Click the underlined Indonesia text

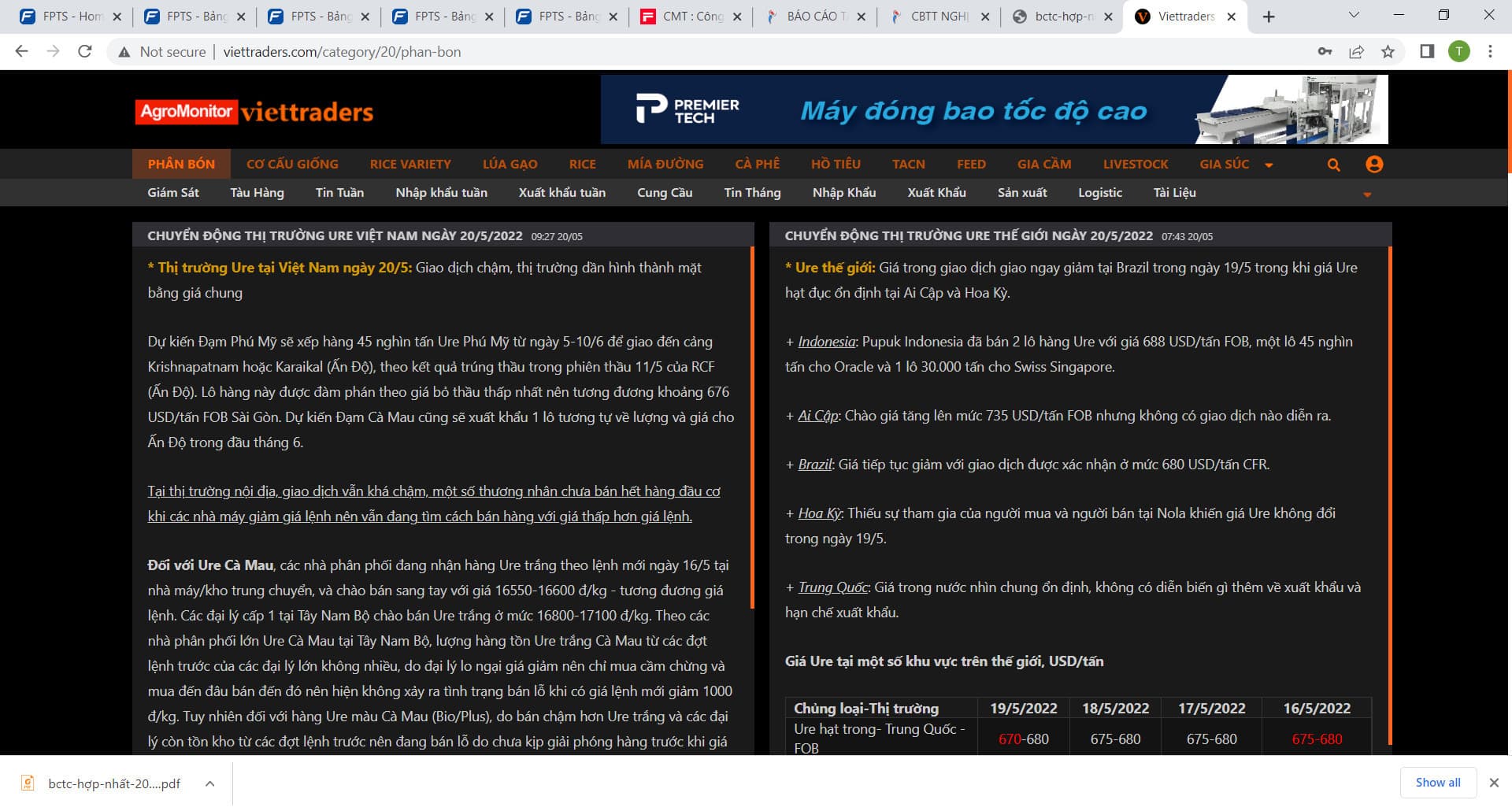[826, 342]
